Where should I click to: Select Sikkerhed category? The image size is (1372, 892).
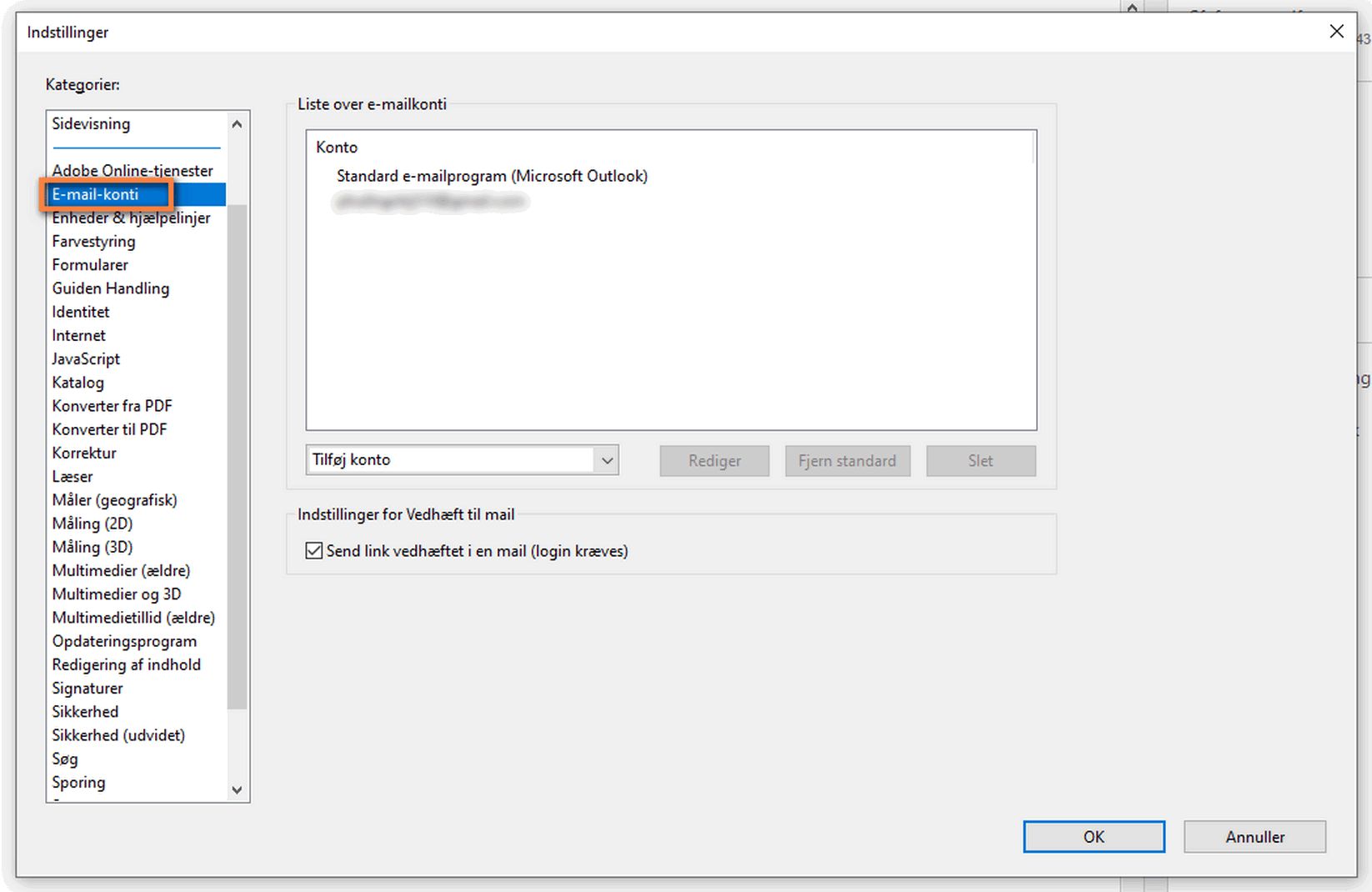click(x=85, y=711)
